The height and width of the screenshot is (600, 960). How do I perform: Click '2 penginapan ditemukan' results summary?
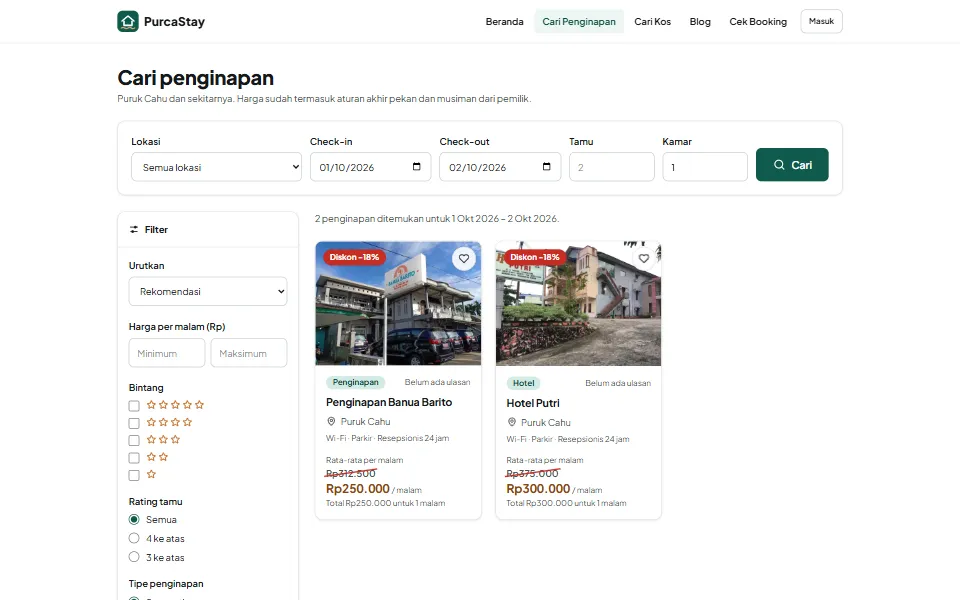click(437, 219)
